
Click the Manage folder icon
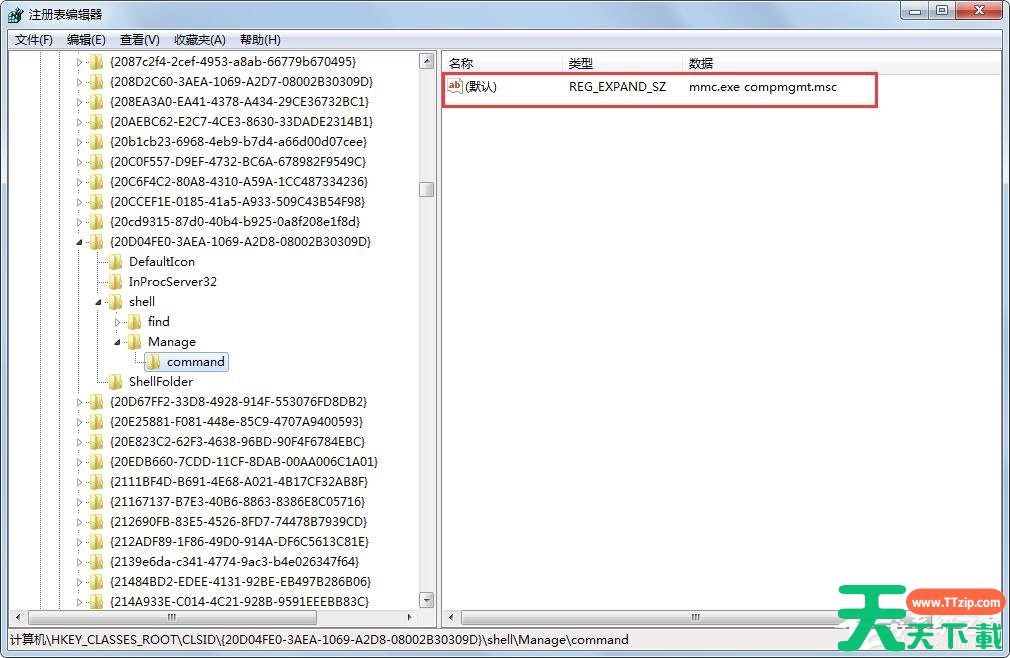(x=135, y=342)
